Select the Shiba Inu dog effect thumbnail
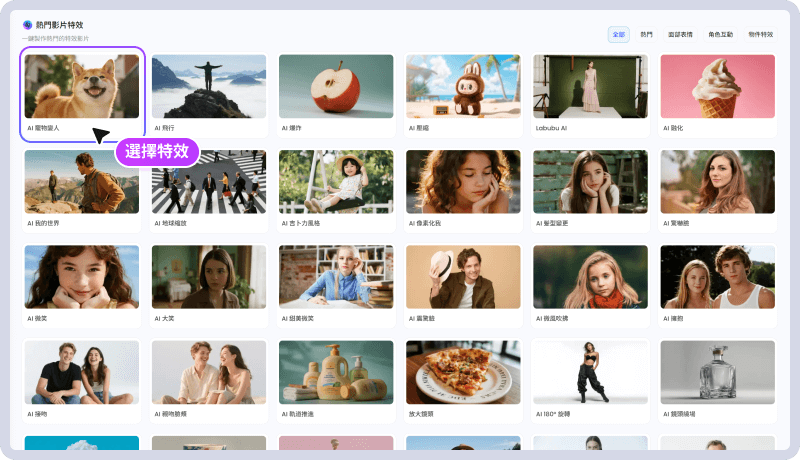The image size is (800, 460). click(82, 86)
